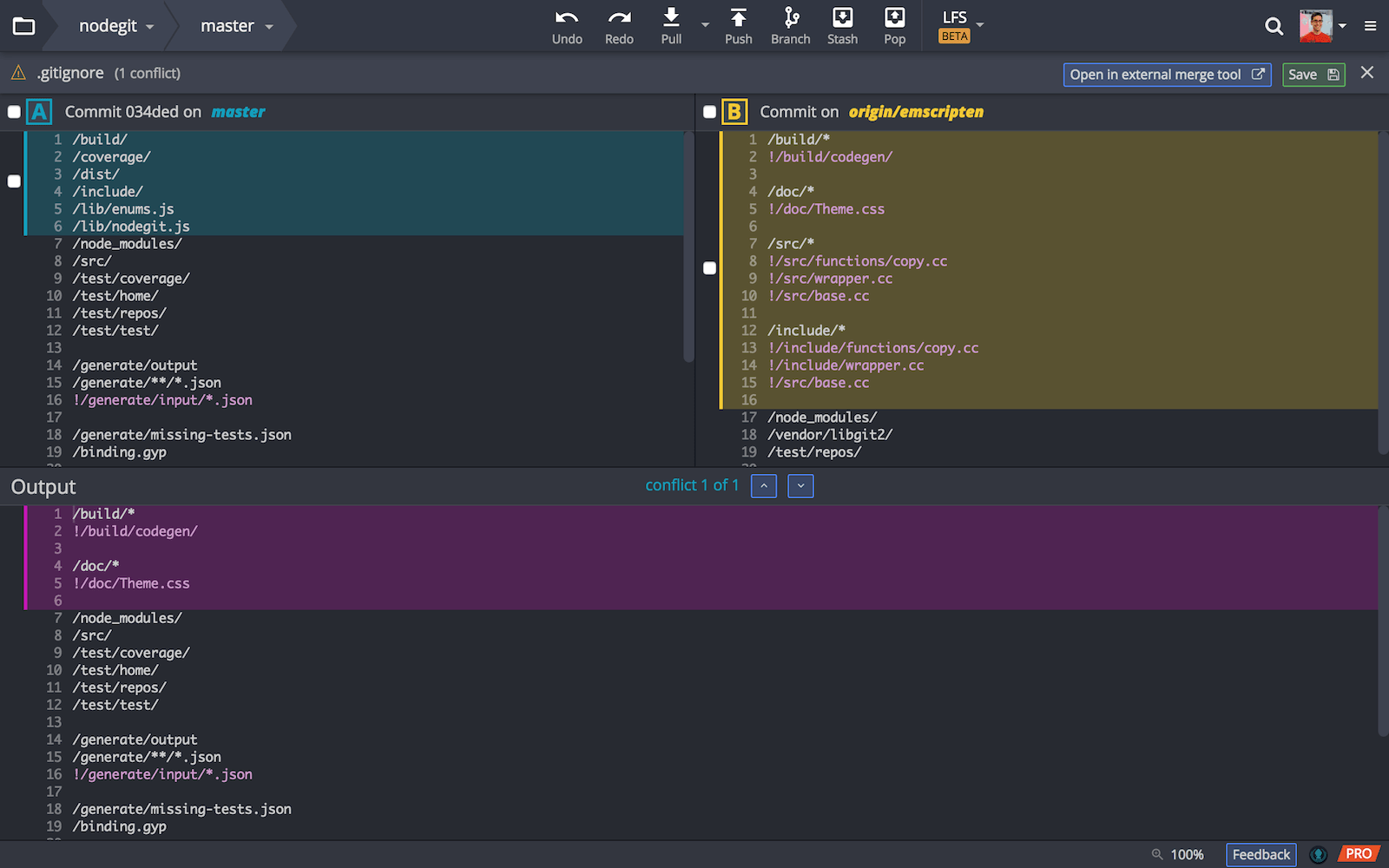
Task: Open the main hamburger menu
Action: point(1371,26)
